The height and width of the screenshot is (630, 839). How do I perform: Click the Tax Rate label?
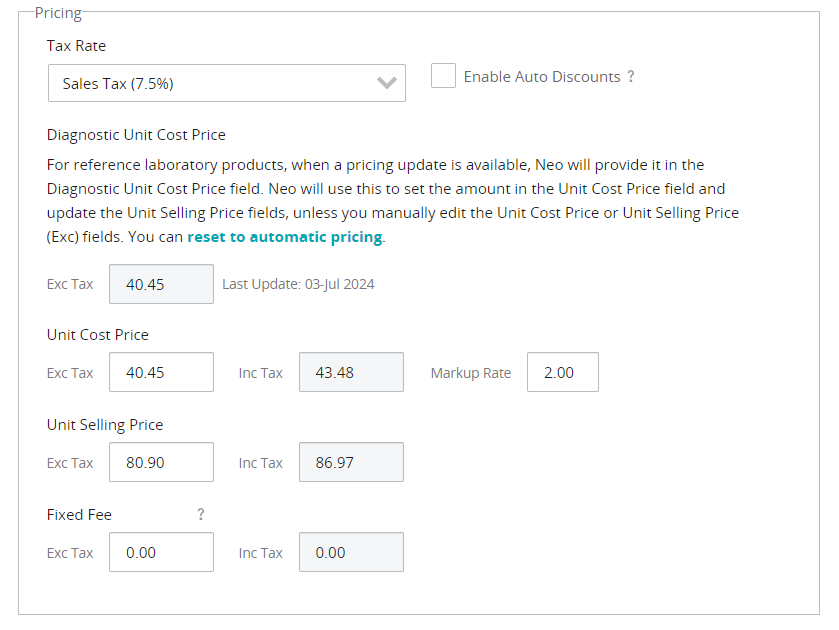(x=75, y=45)
